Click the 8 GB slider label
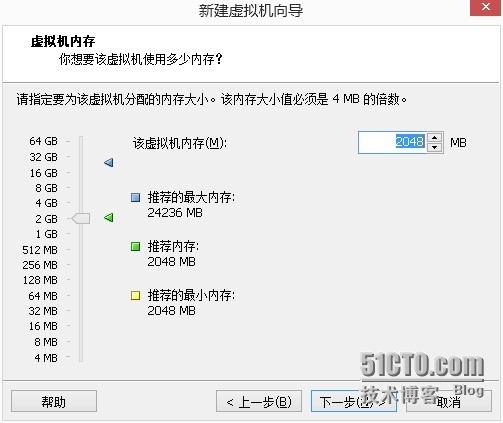Viewport: 503px width, 423px height. click(46, 188)
